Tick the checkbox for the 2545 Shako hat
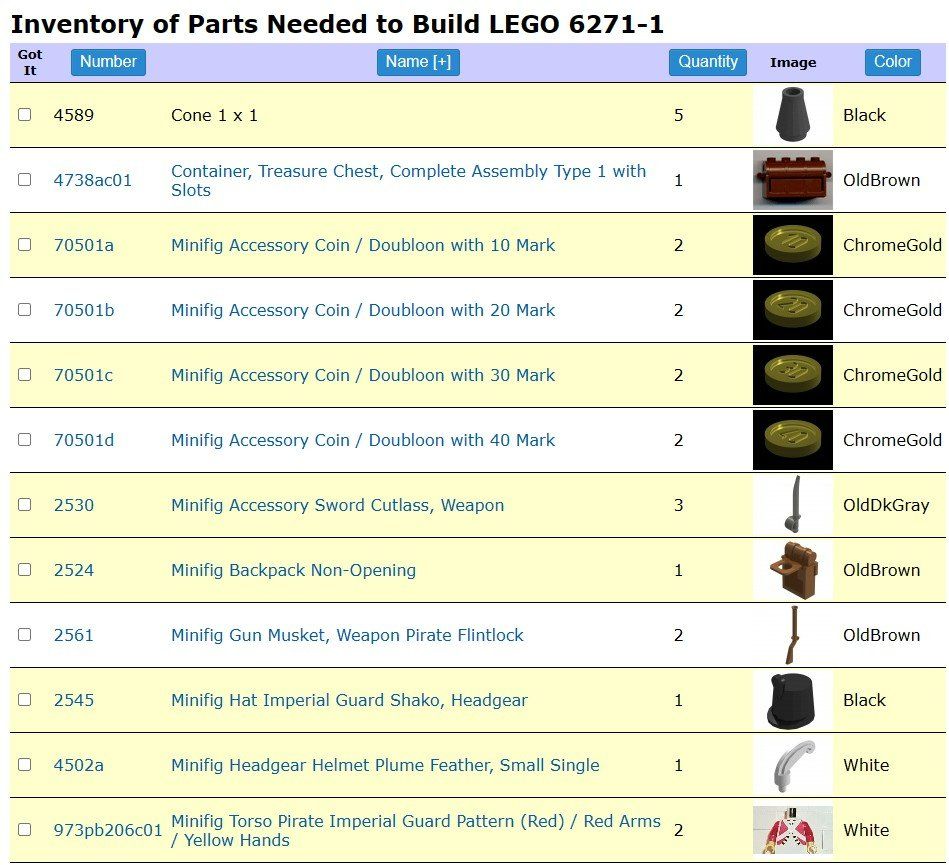Screen dimensions: 949x865 pos(25,700)
